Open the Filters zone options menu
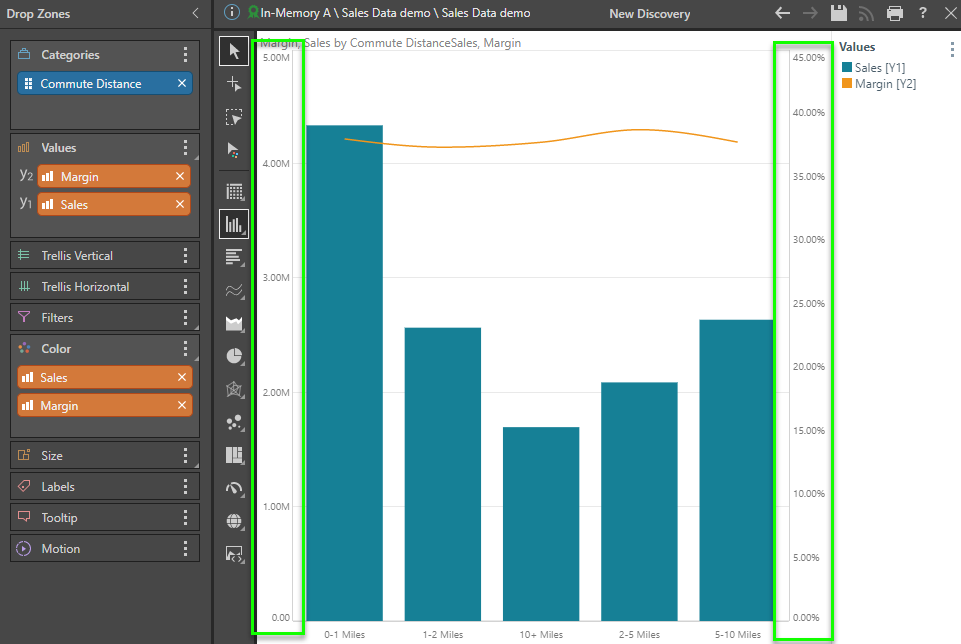This screenshot has width=961, height=644. (185, 317)
